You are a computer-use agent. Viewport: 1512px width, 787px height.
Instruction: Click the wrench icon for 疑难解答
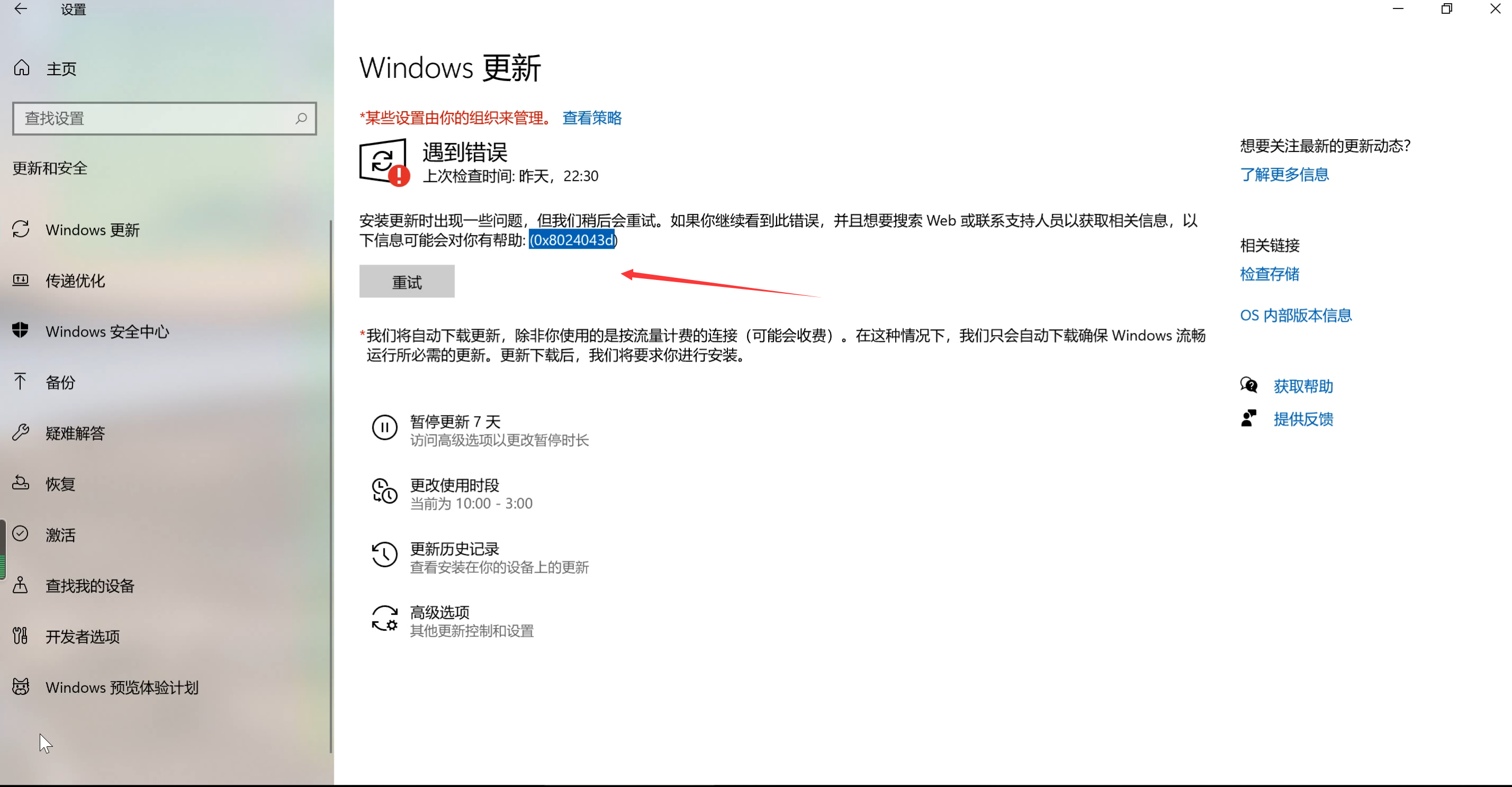coord(21,432)
